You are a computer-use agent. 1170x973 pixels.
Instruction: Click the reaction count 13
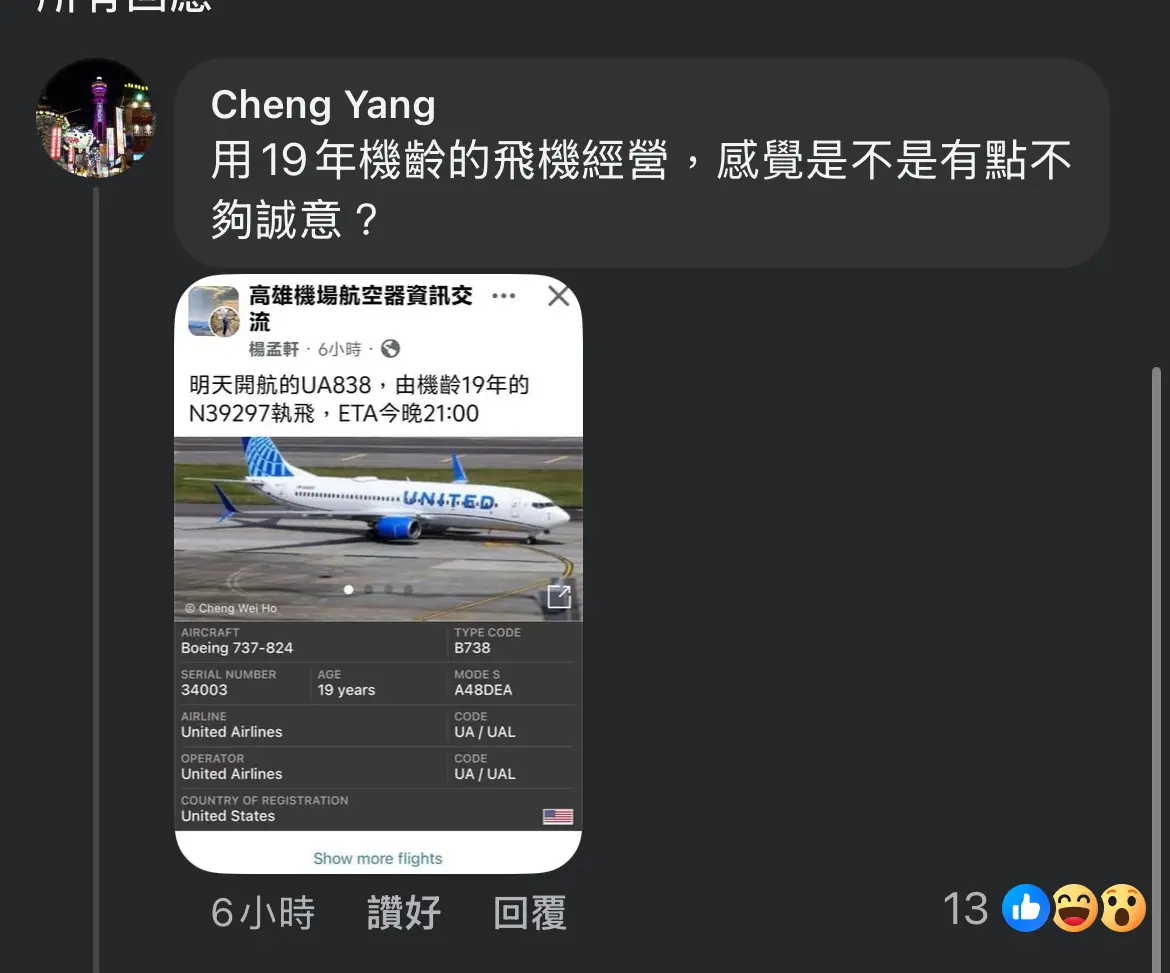[x=966, y=909]
